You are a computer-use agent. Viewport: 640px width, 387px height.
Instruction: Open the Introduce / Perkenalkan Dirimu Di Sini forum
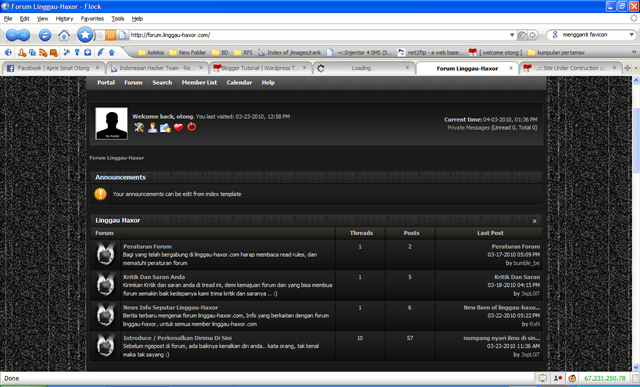tap(177, 338)
